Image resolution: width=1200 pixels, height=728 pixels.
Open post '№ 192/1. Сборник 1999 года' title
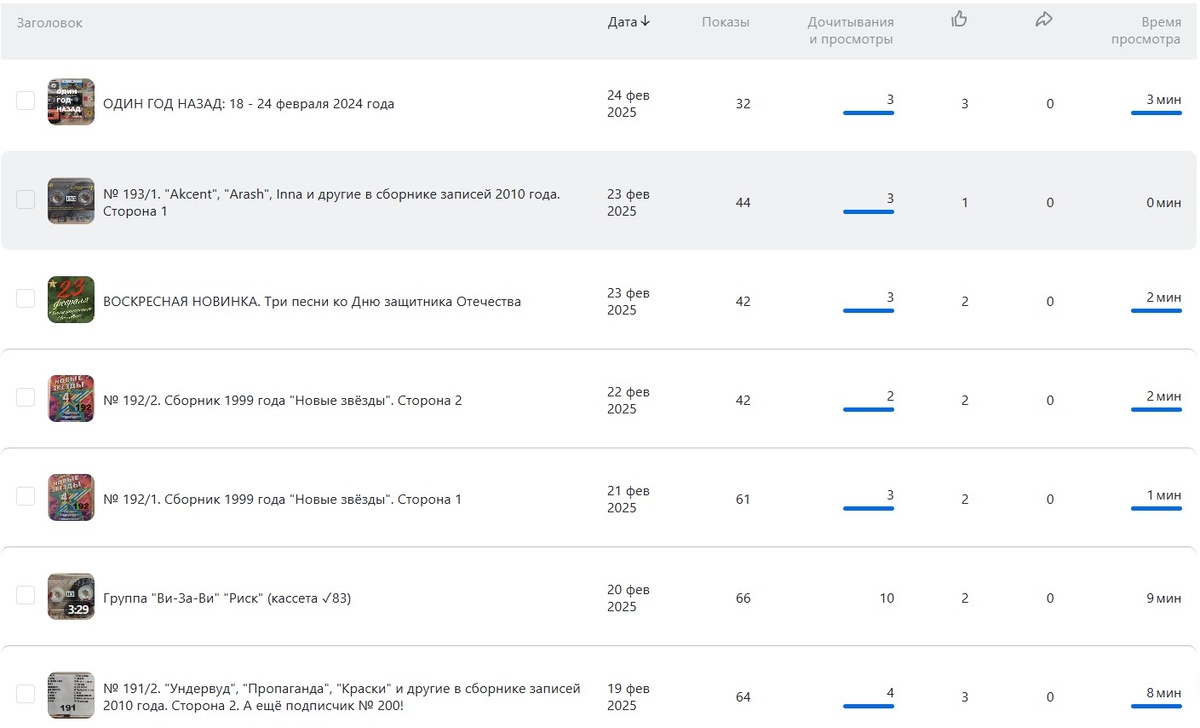282,499
